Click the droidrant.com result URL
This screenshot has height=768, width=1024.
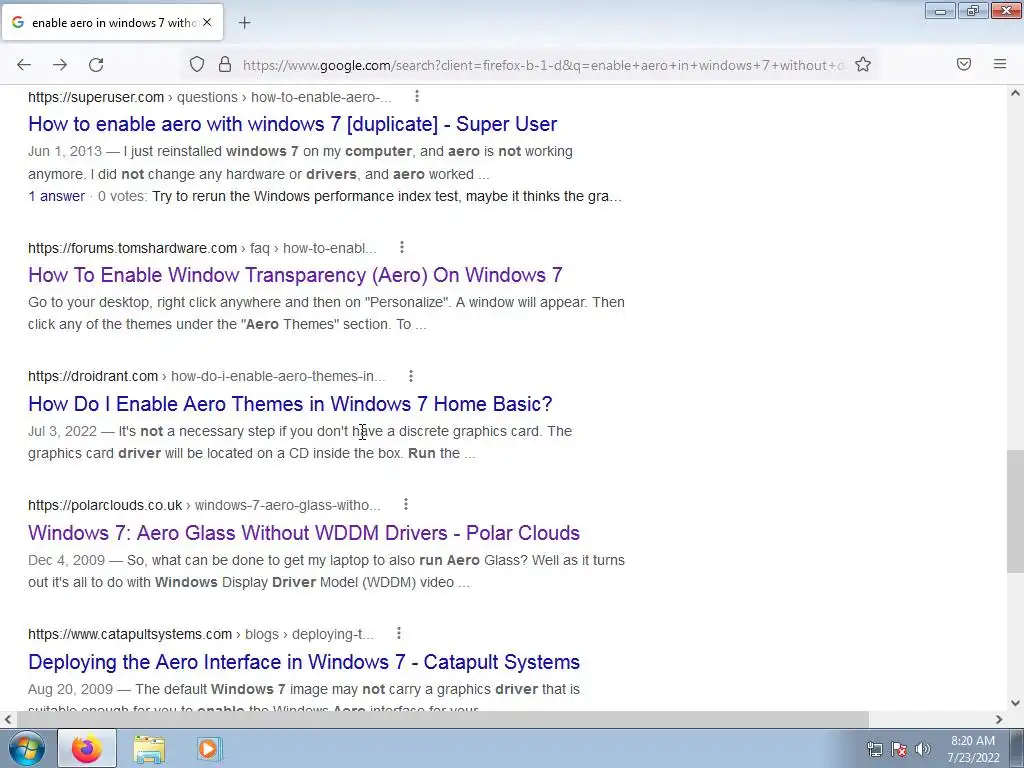[206, 376]
